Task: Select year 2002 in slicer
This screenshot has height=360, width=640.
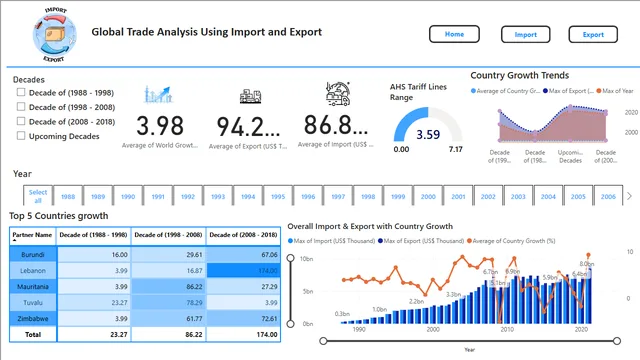Action: pos(488,196)
